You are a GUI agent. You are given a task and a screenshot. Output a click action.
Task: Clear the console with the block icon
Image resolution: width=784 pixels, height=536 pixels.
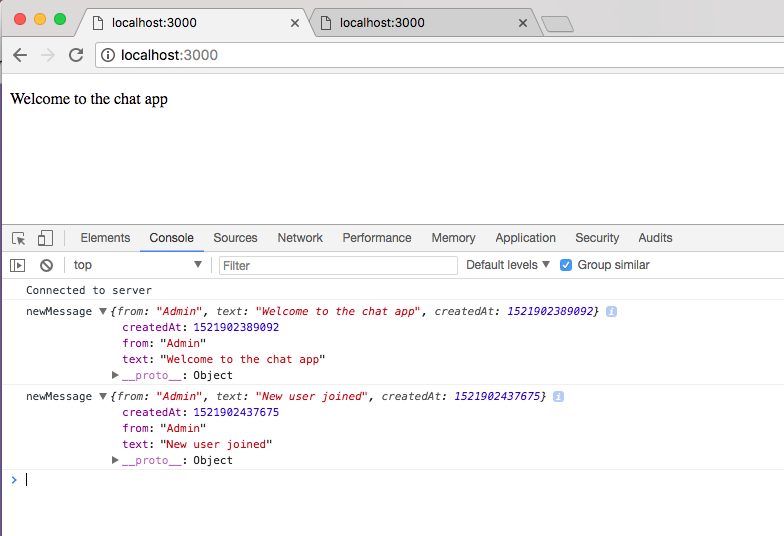coord(46,265)
